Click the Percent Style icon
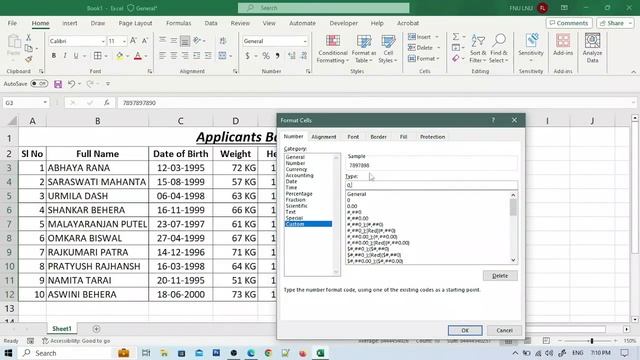 pyautogui.click(x=266, y=56)
